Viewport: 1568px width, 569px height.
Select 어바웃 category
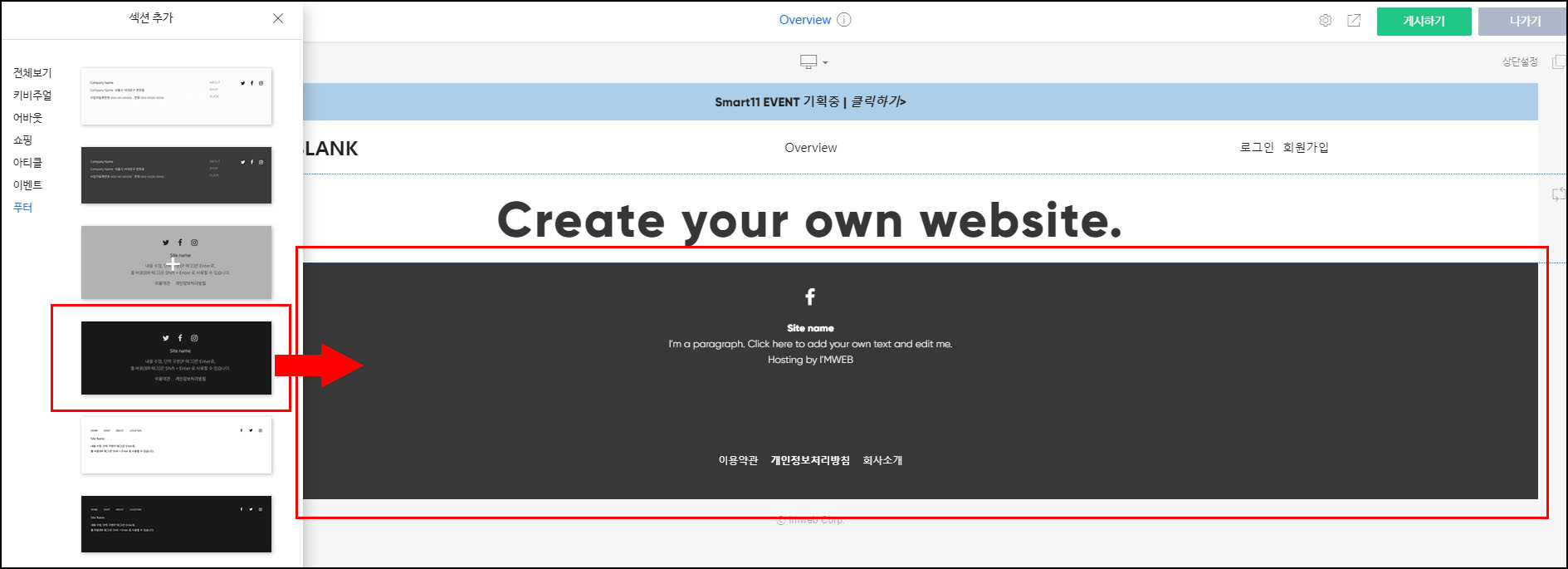[x=27, y=118]
